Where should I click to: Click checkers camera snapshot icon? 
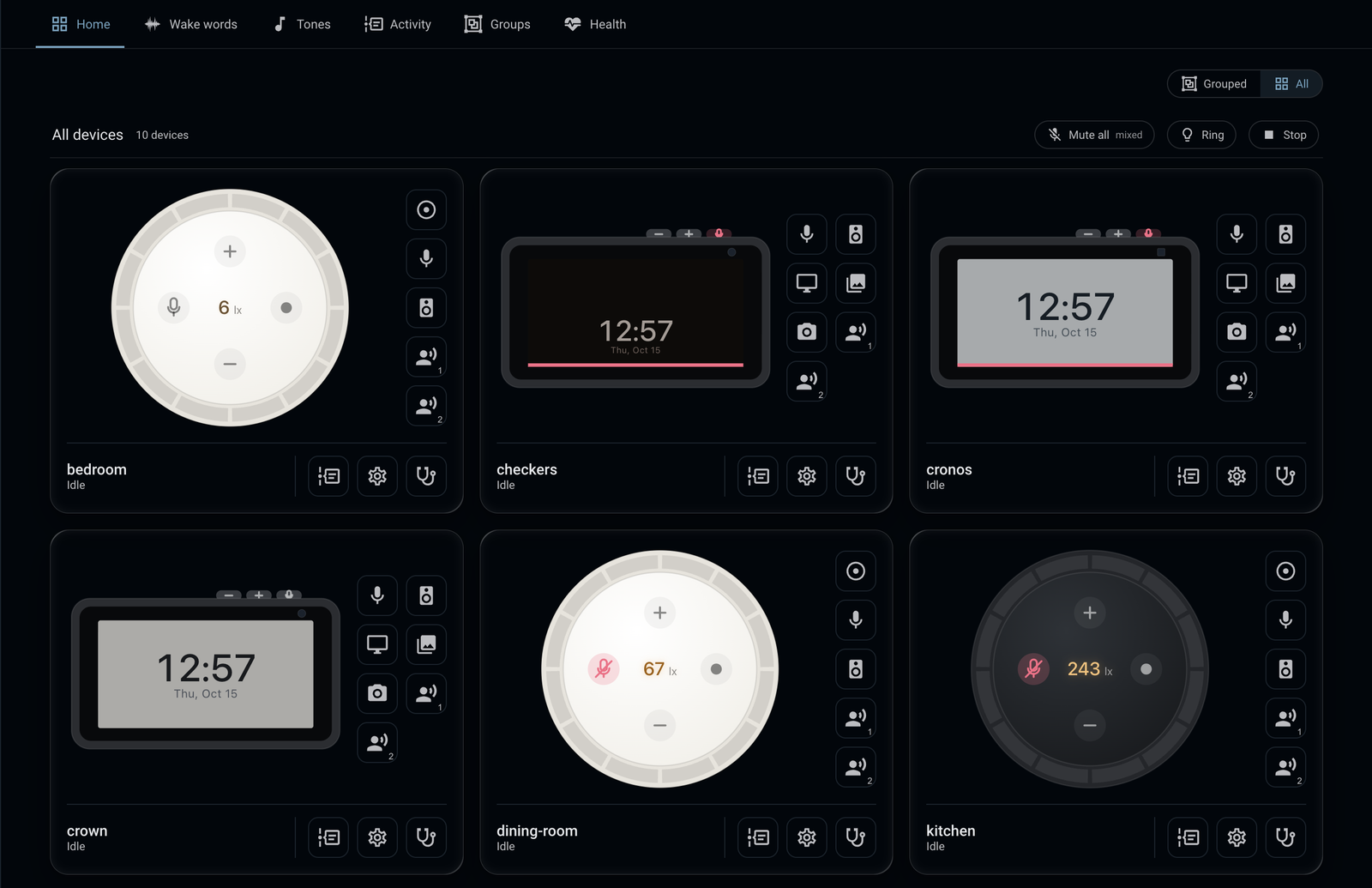coord(807,332)
